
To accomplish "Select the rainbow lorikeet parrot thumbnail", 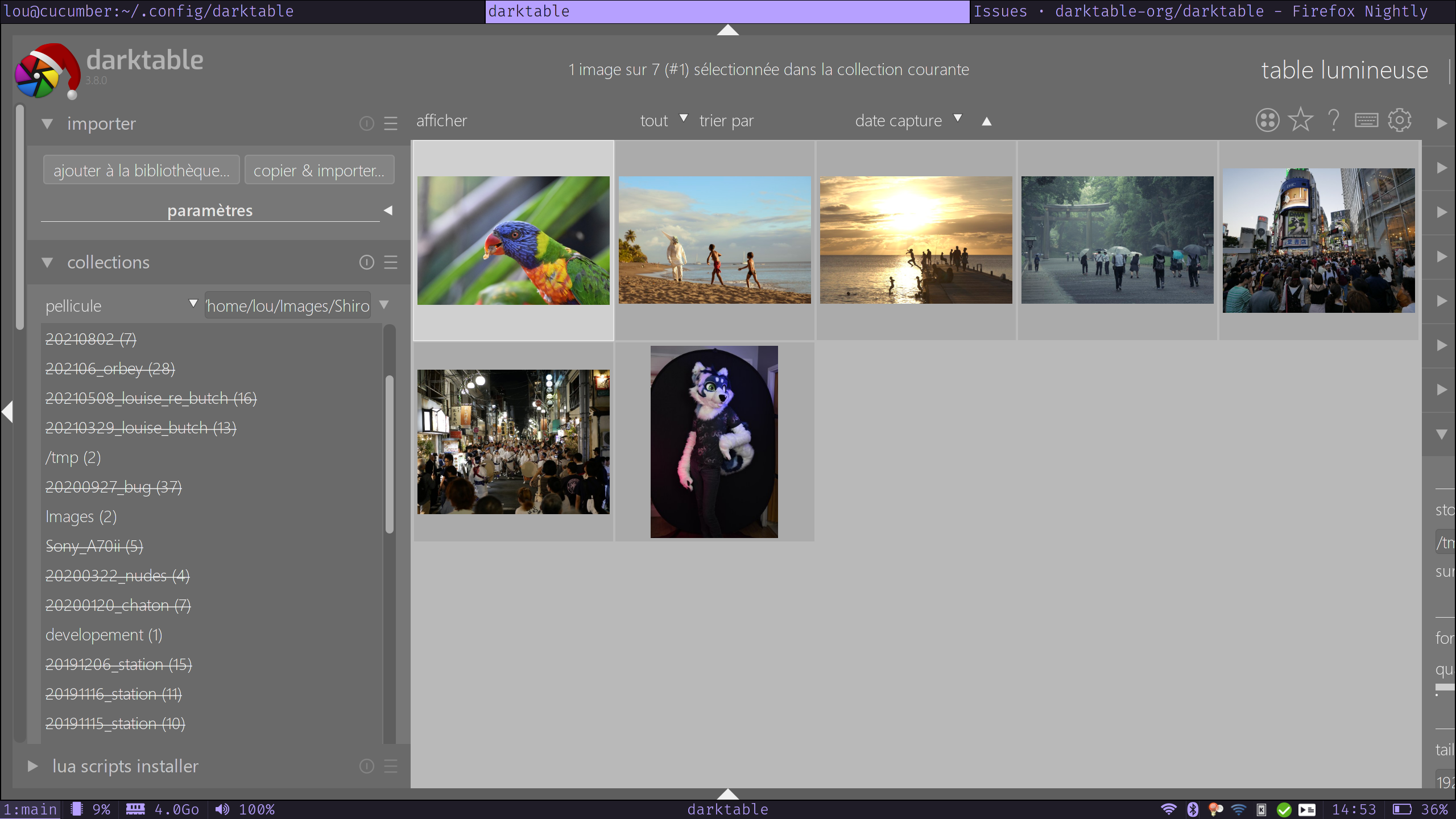I will pos(513,241).
